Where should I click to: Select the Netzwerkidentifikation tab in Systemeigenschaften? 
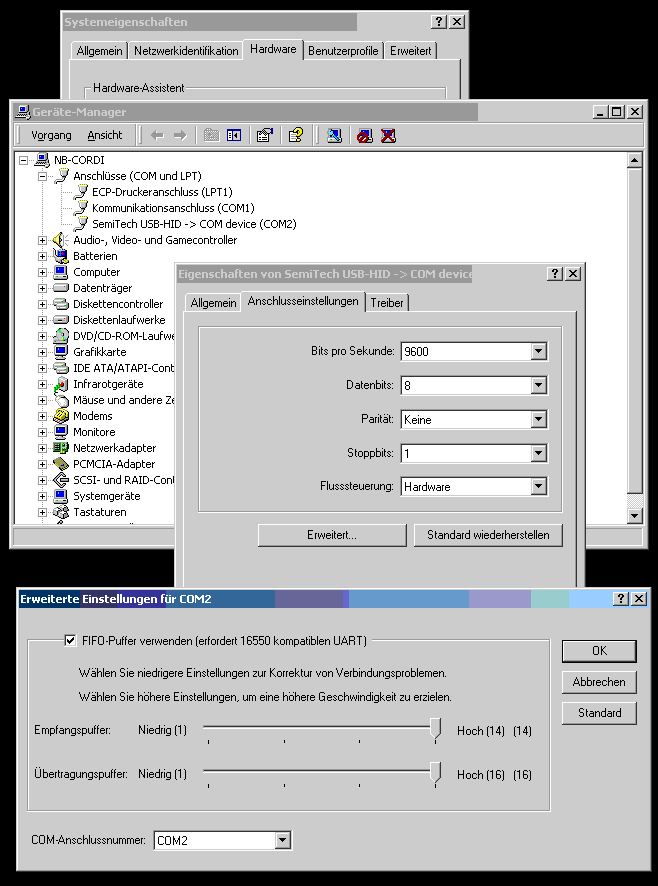coord(186,51)
